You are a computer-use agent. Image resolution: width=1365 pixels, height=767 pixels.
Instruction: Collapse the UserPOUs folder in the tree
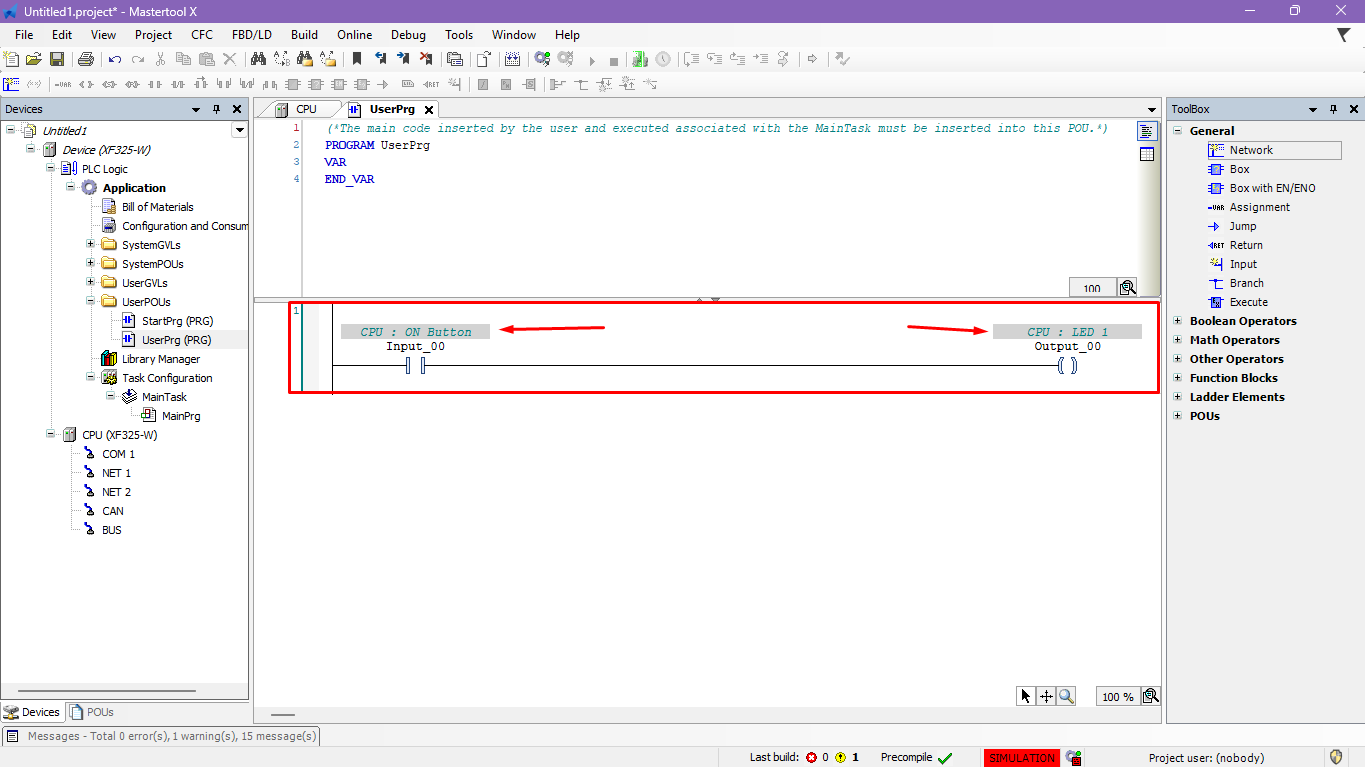[91, 302]
